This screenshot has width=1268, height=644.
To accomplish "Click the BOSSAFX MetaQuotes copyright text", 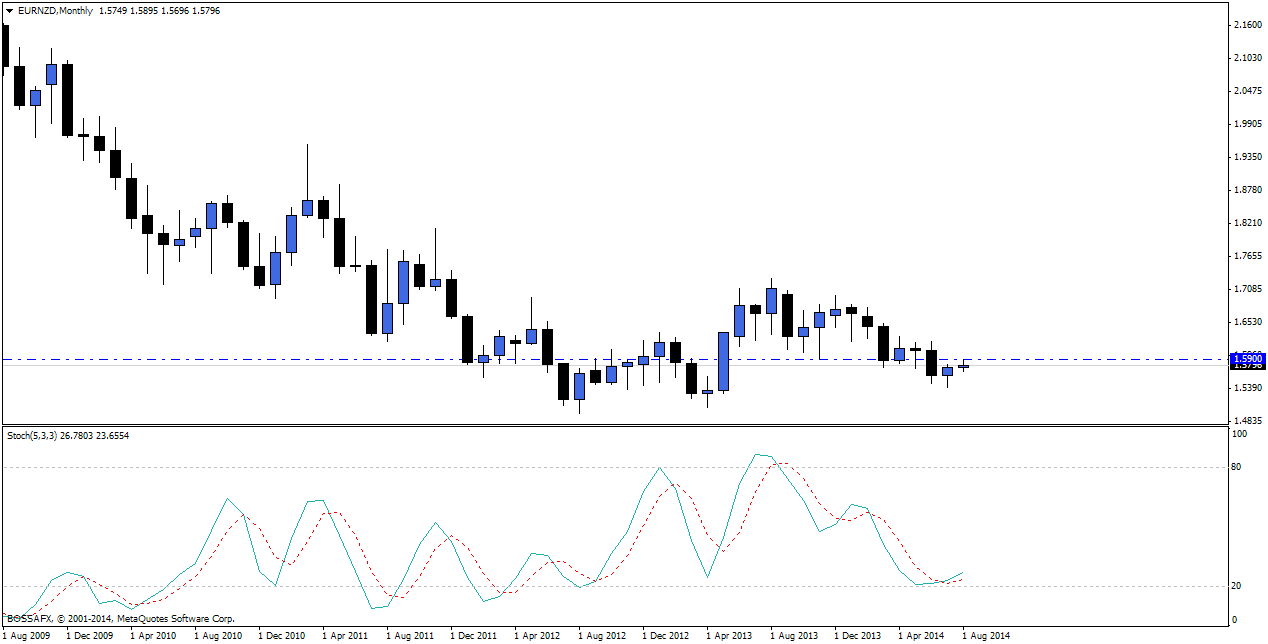I will point(120,619).
